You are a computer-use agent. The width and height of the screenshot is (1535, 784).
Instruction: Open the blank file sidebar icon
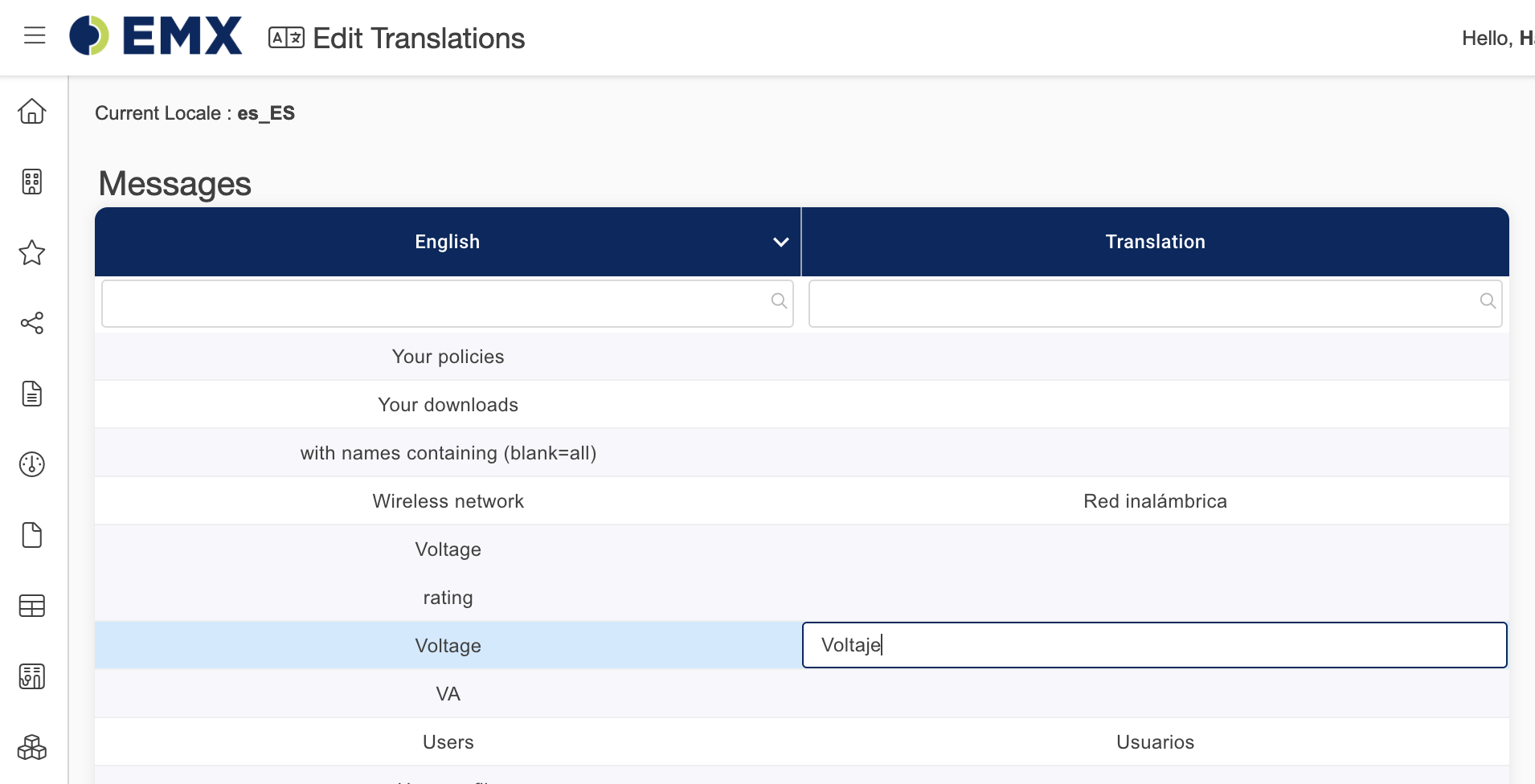pyautogui.click(x=32, y=535)
